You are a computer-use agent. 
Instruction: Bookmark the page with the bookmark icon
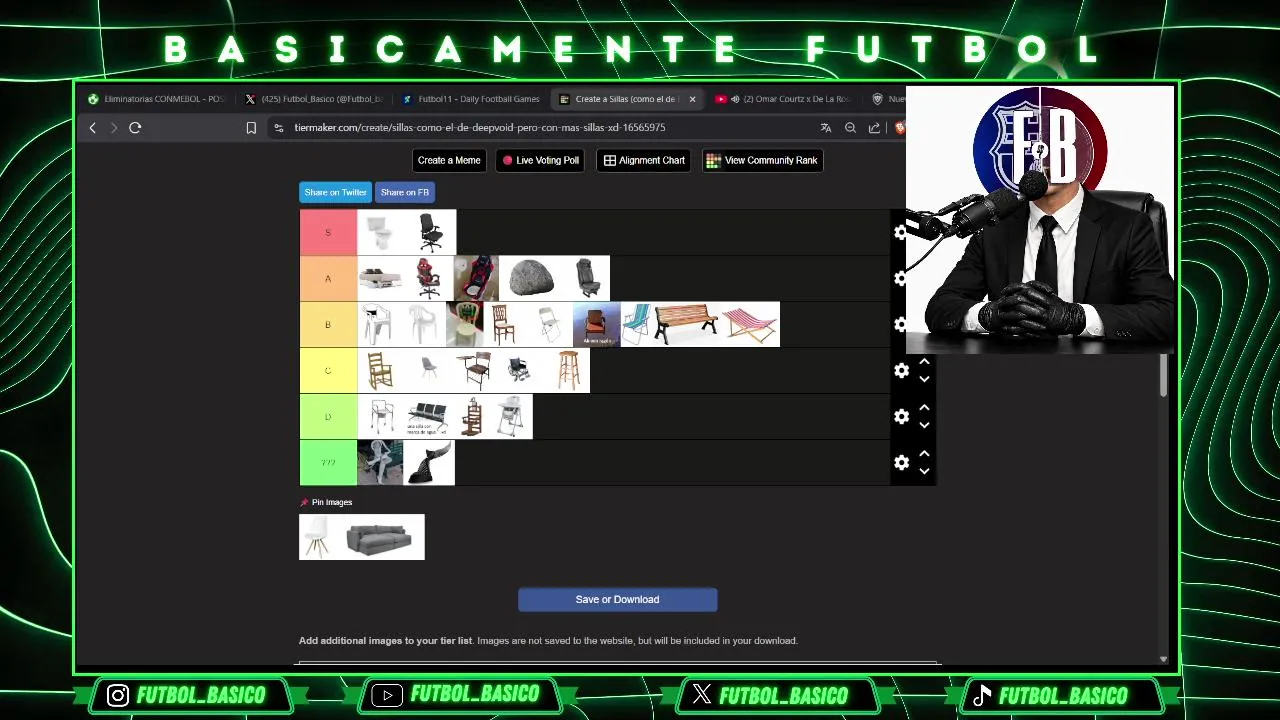pos(251,128)
